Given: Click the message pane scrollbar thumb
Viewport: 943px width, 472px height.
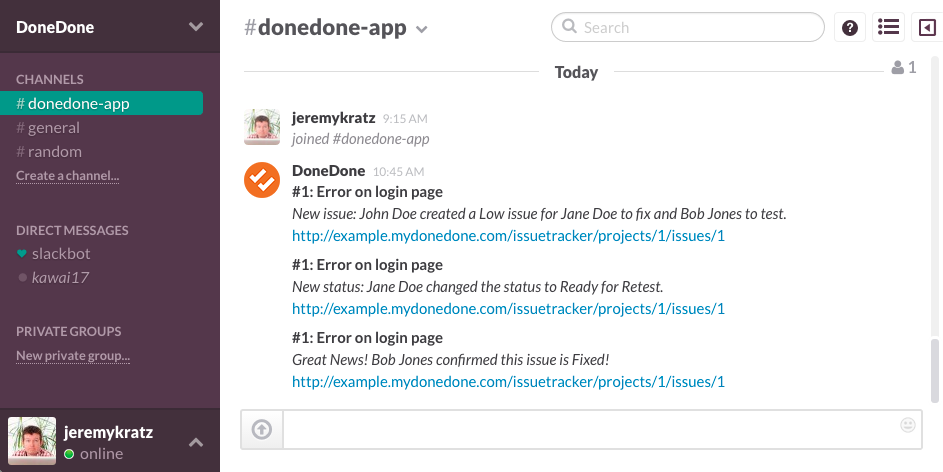Looking at the screenshot, I should pos(935,370).
